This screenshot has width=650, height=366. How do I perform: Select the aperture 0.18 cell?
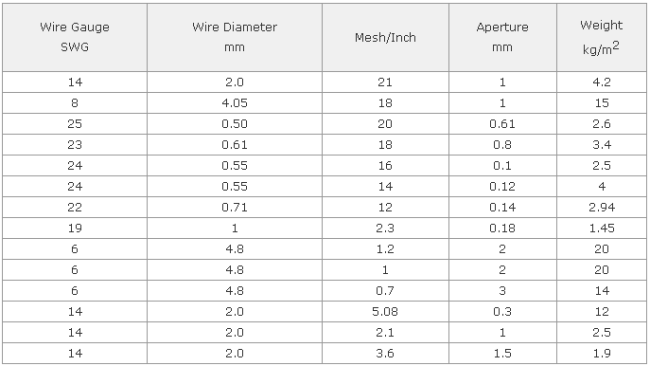502,228
